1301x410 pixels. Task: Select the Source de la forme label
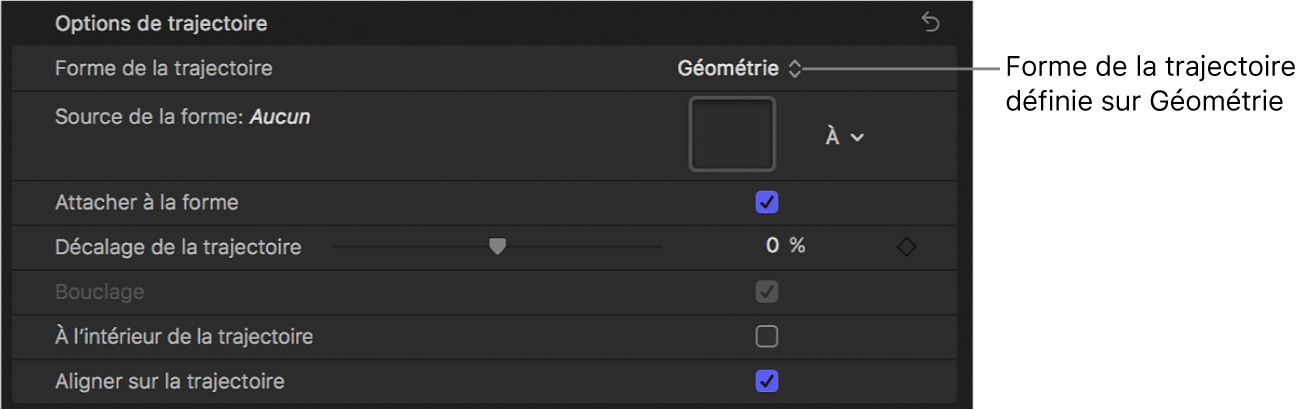point(150,117)
